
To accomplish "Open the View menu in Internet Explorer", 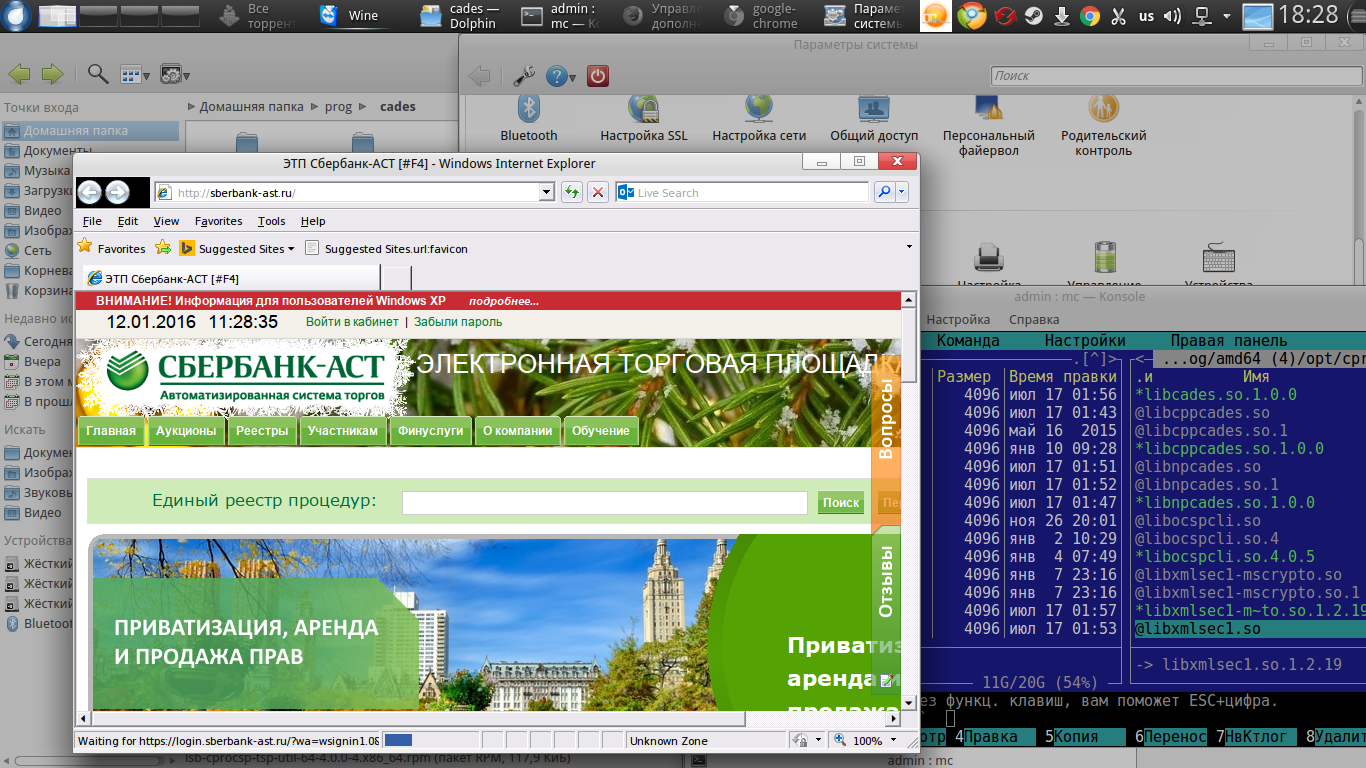I will [x=166, y=221].
